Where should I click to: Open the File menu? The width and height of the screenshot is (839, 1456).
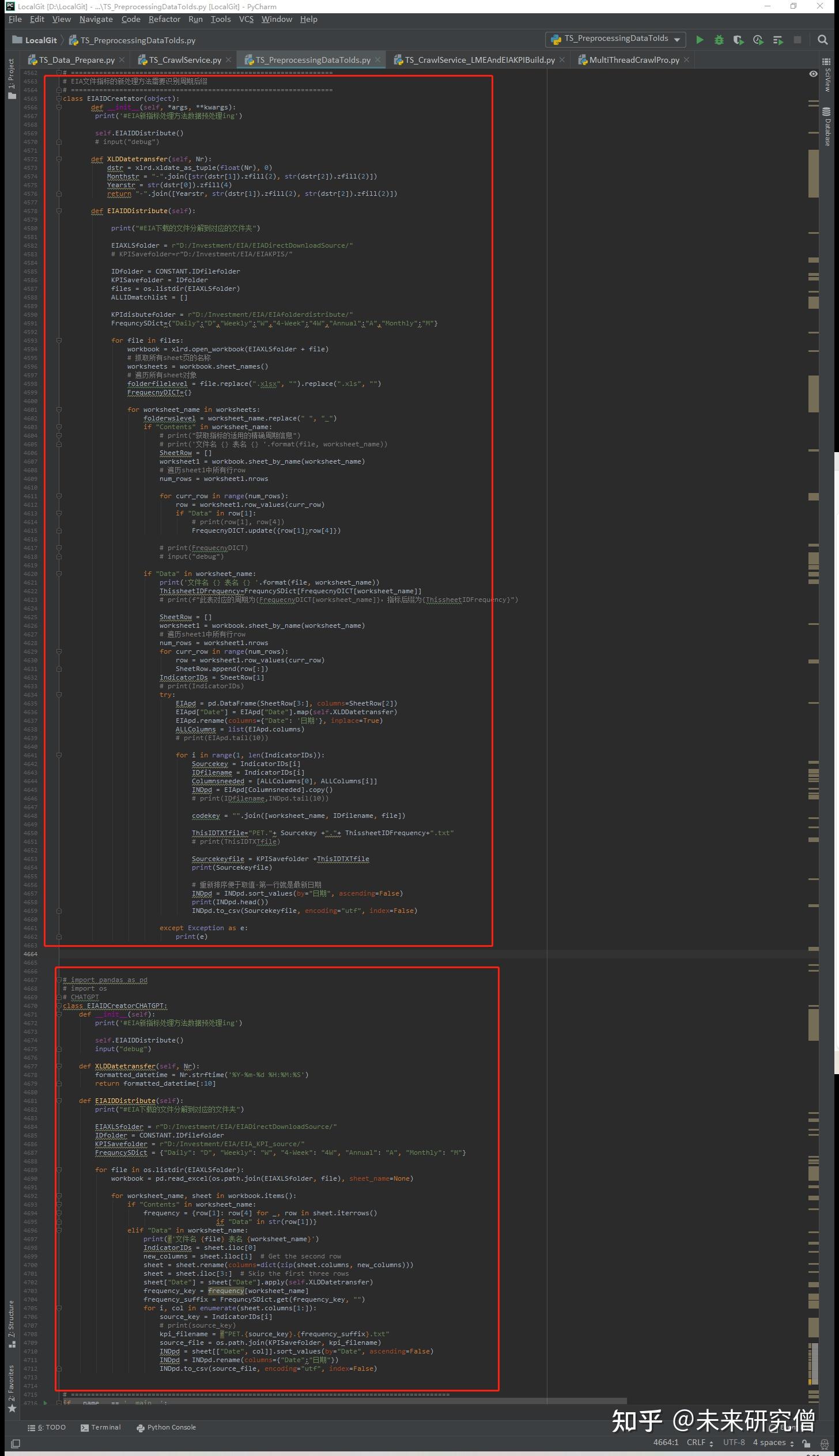[15, 19]
